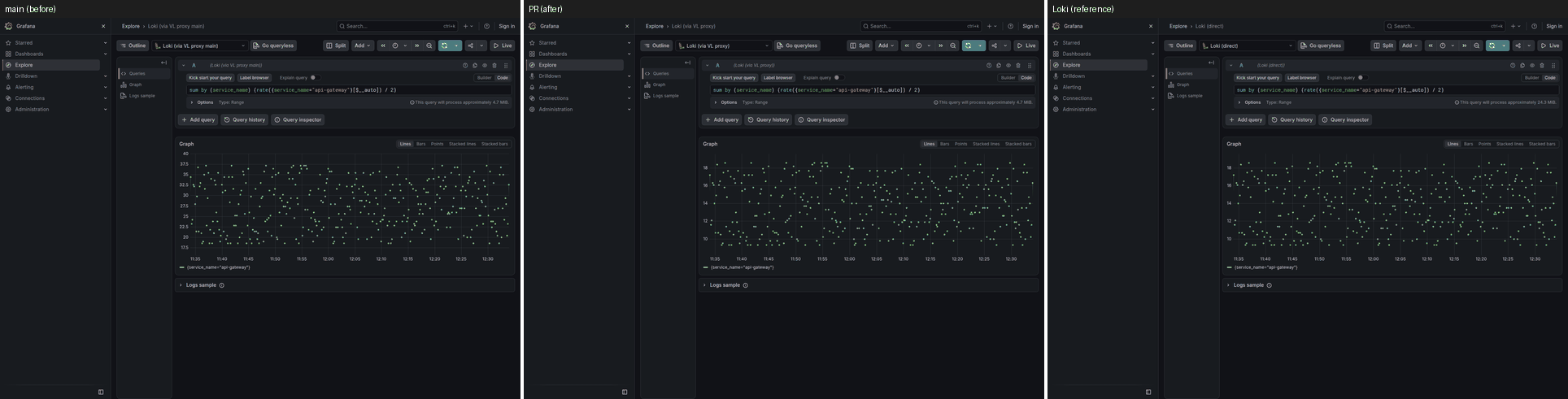Click LogQL query text field in PR (after)
The image size is (1568, 399).
(x=872, y=90)
